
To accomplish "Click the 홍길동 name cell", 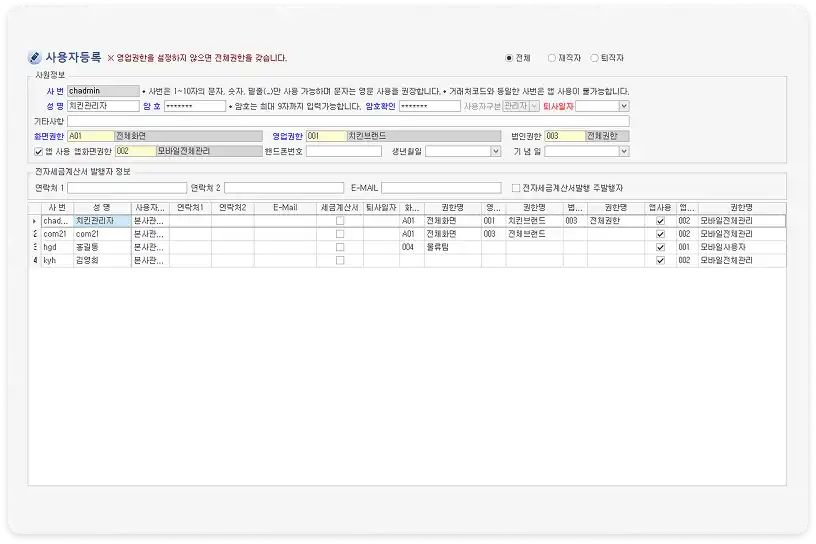I will point(102,247).
